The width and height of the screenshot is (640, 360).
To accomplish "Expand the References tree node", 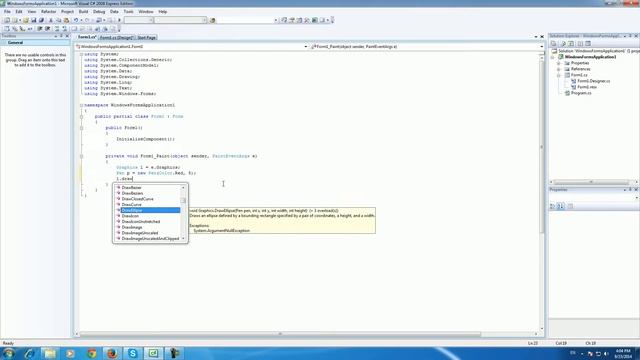I will tap(559, 69).
